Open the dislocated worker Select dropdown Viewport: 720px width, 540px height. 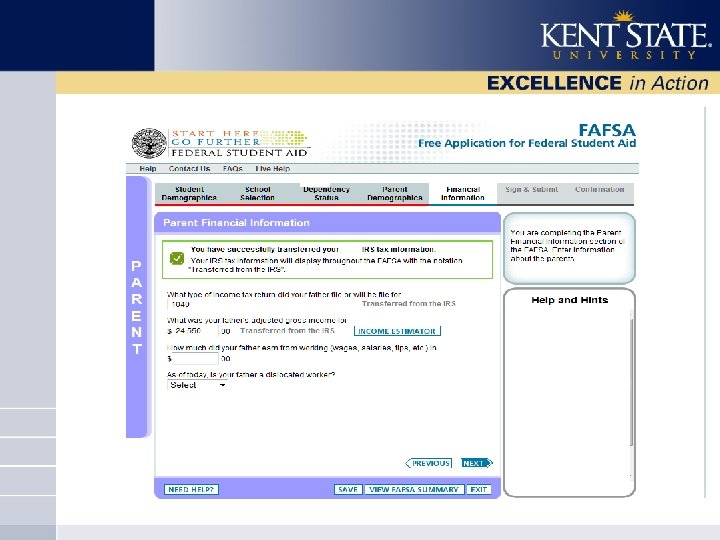click(197, 385)
